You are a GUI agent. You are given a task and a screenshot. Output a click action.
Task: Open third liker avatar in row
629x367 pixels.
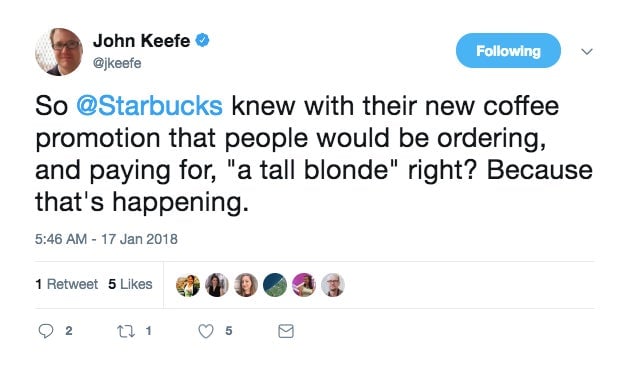coord(246,285)
